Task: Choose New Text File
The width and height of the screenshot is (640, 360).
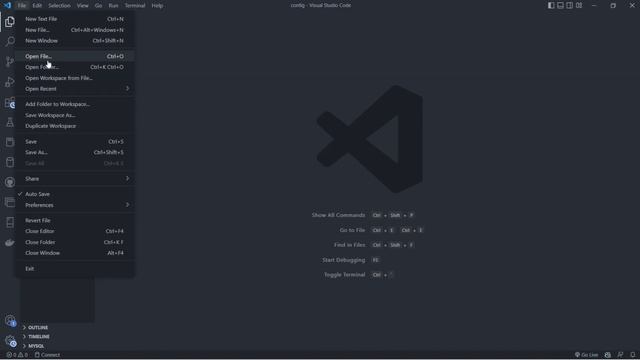Action: click(x=75, y=19)
